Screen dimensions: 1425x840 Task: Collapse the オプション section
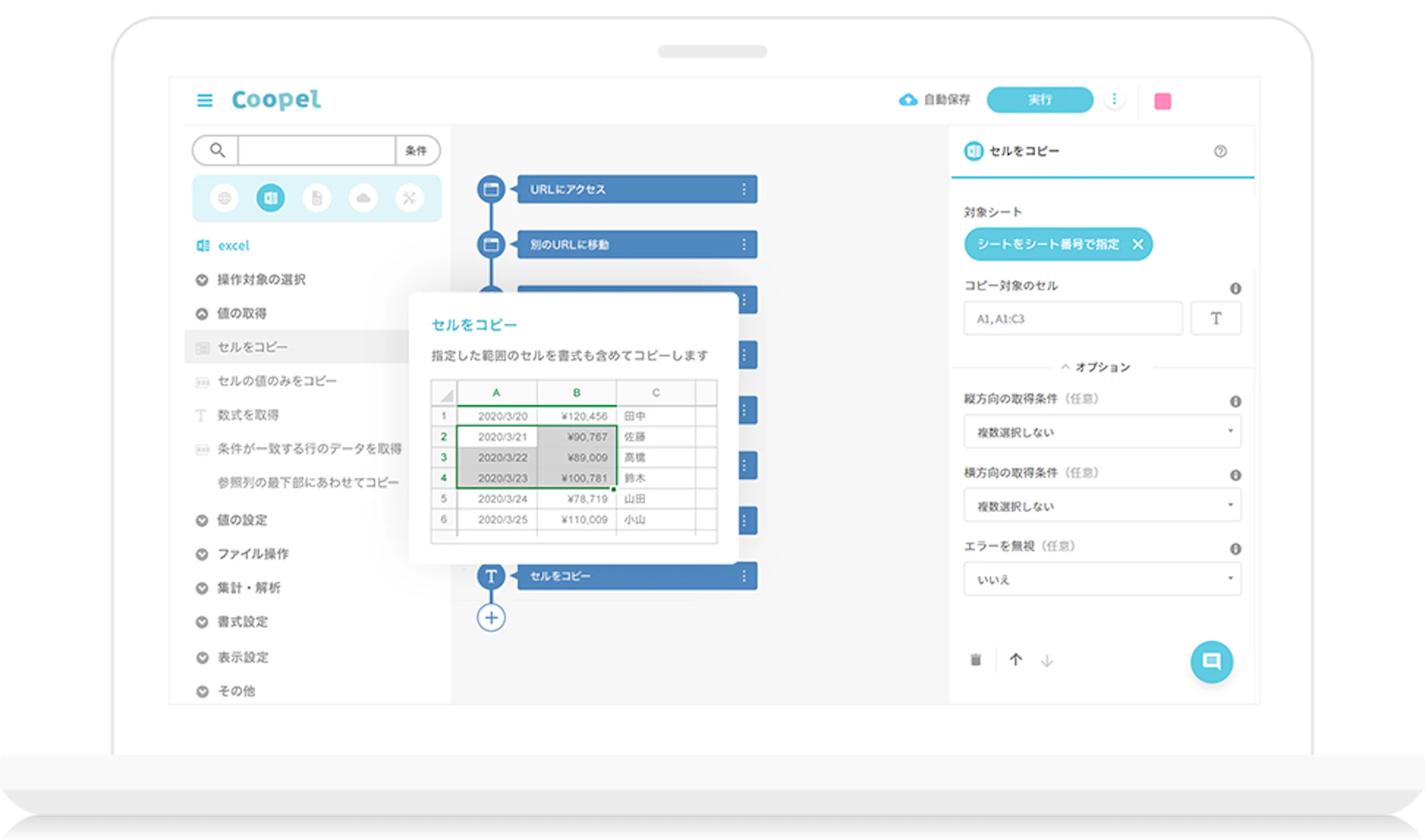tap(1095, 367)
